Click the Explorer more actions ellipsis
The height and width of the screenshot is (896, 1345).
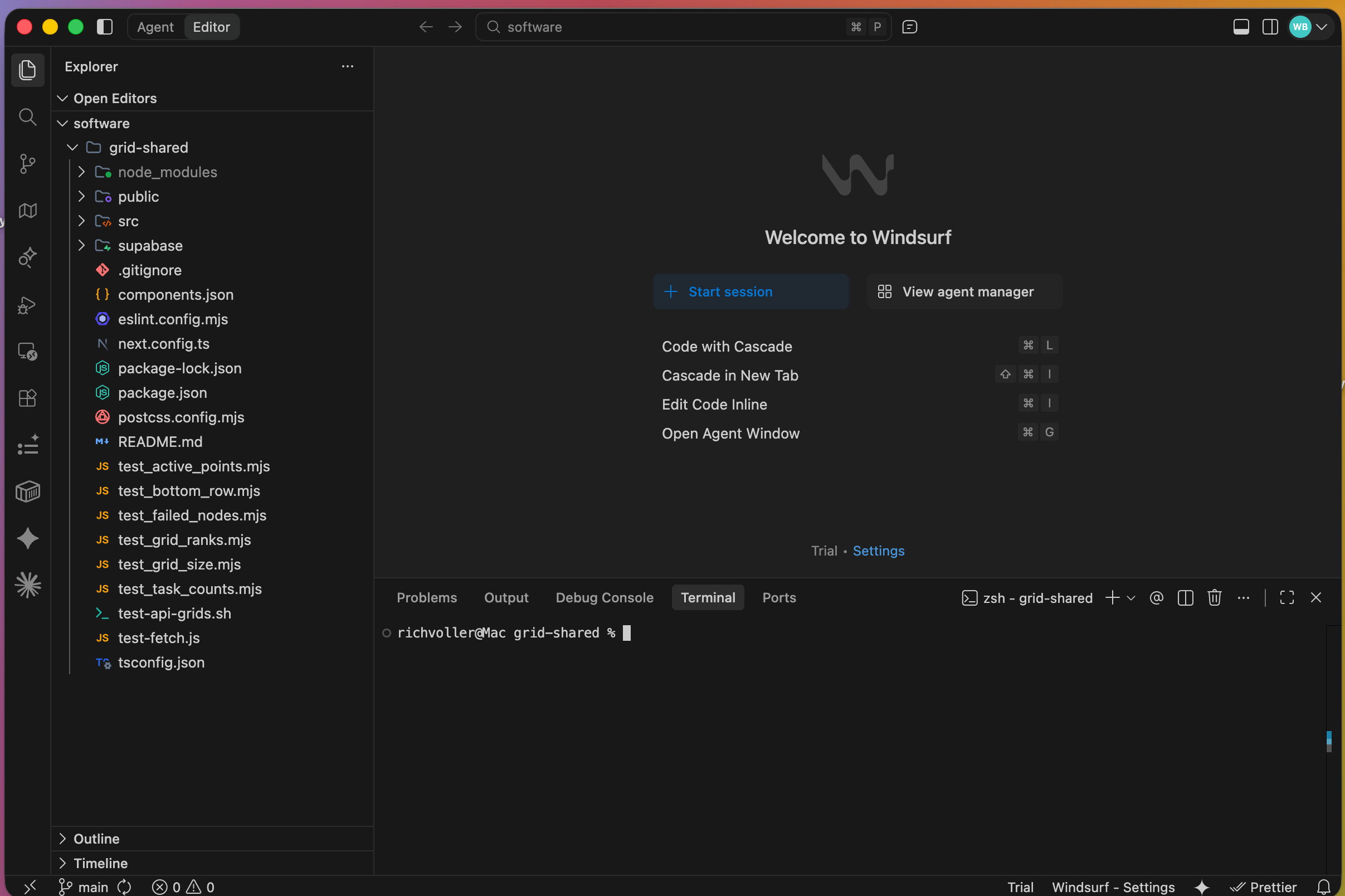pos(347,67)
